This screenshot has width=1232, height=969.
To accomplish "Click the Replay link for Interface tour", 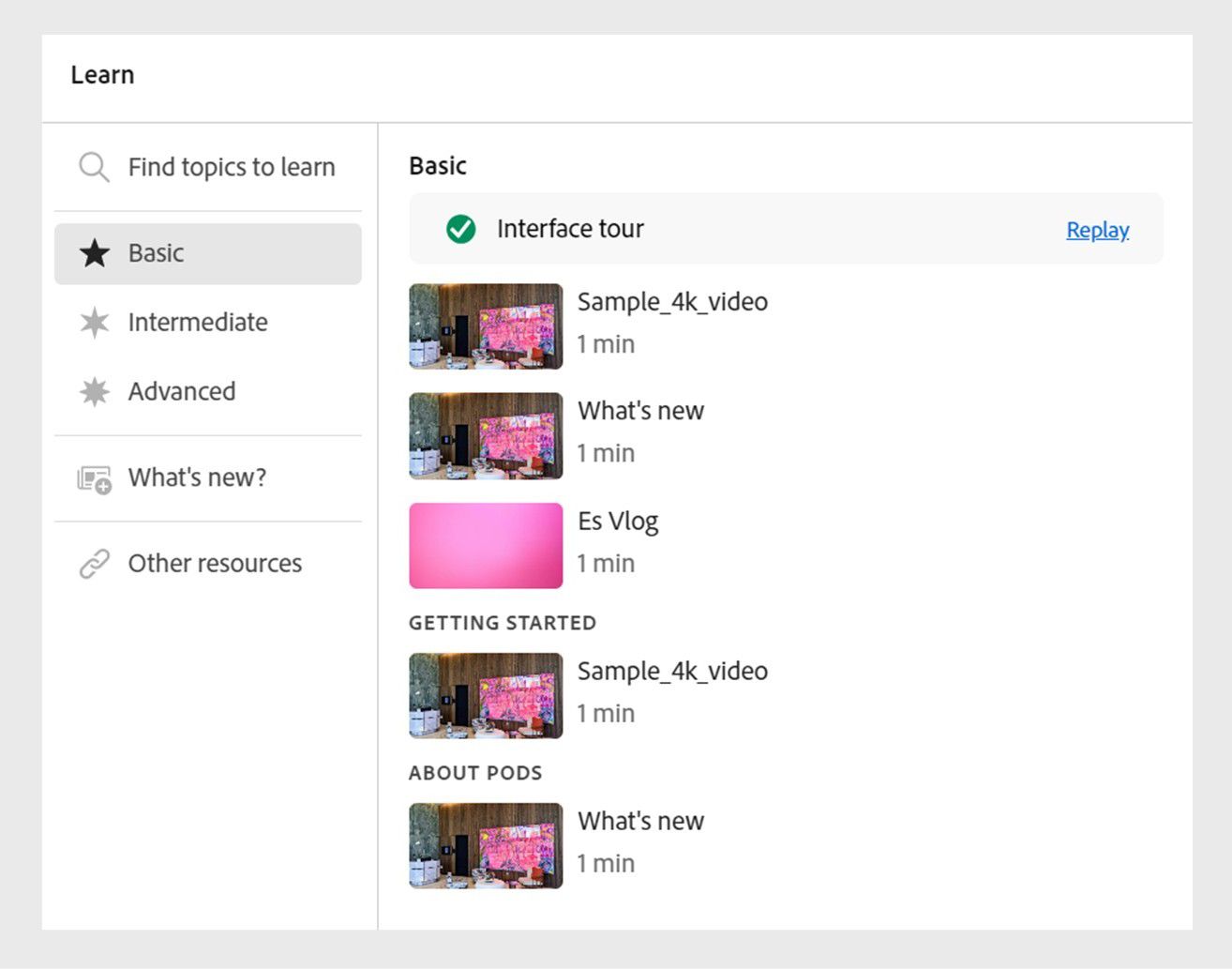I will [x=1096, y=229].
